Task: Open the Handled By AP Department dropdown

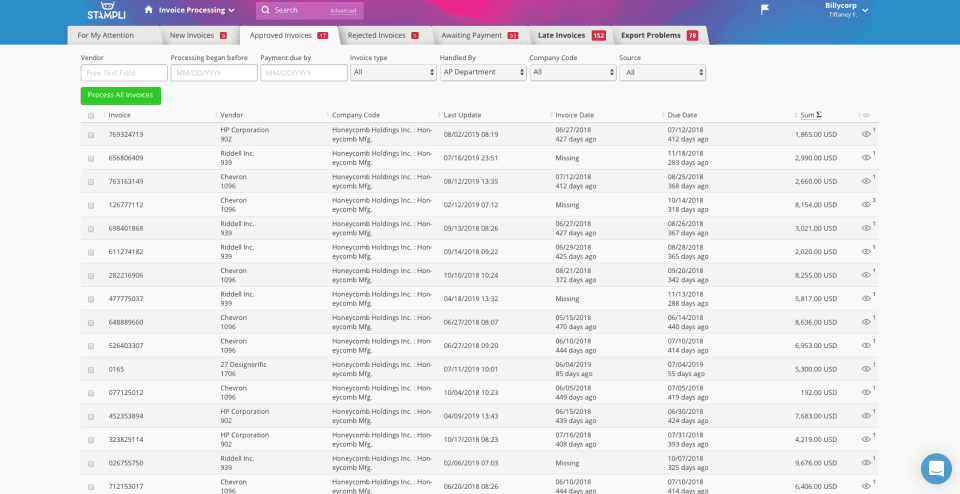Action: pos(483,72)
